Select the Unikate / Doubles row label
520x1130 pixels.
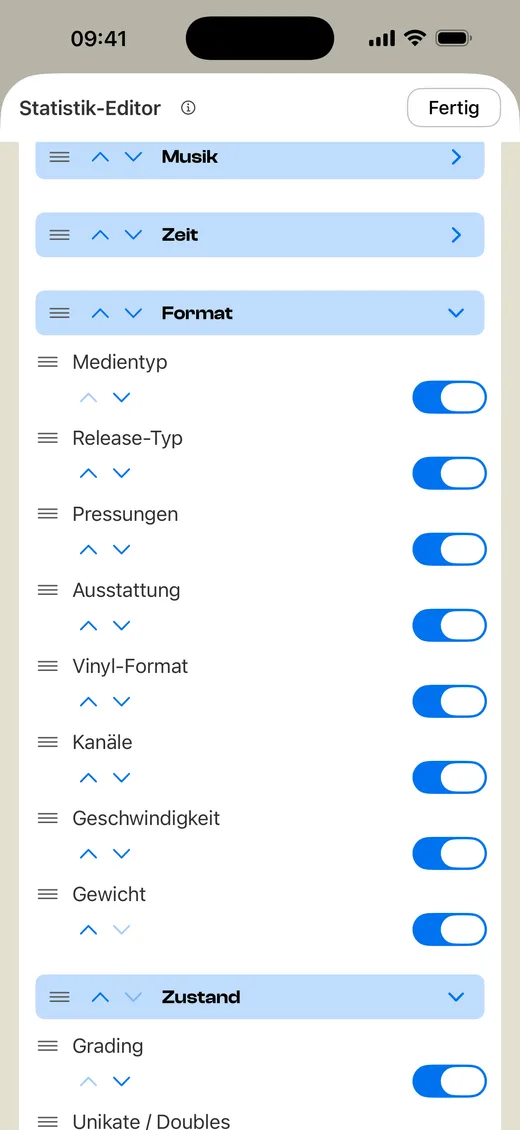pyautogui.click(x=151, y=1121)
